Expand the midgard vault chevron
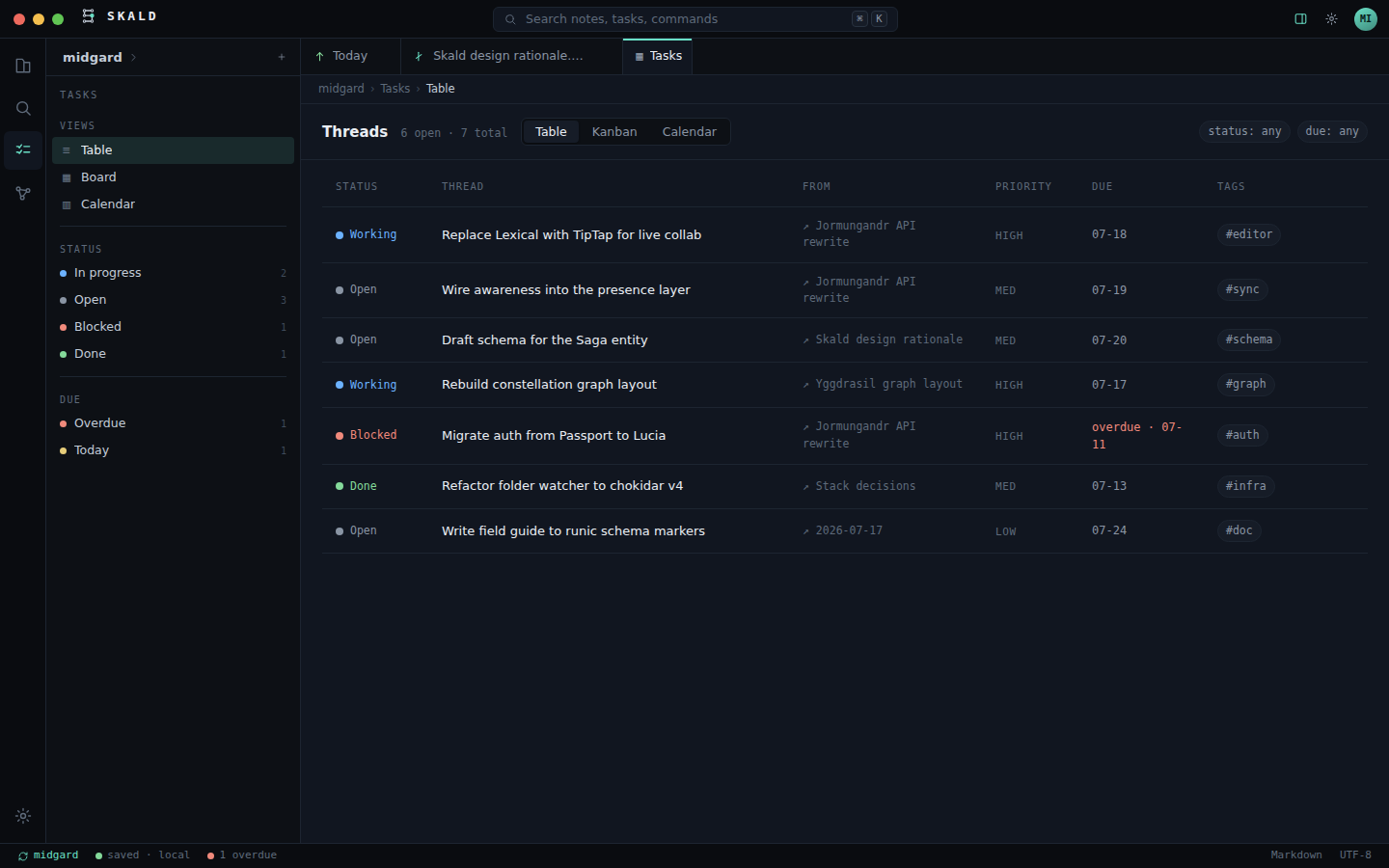The image size is (1389, 868). pos(133,57)
